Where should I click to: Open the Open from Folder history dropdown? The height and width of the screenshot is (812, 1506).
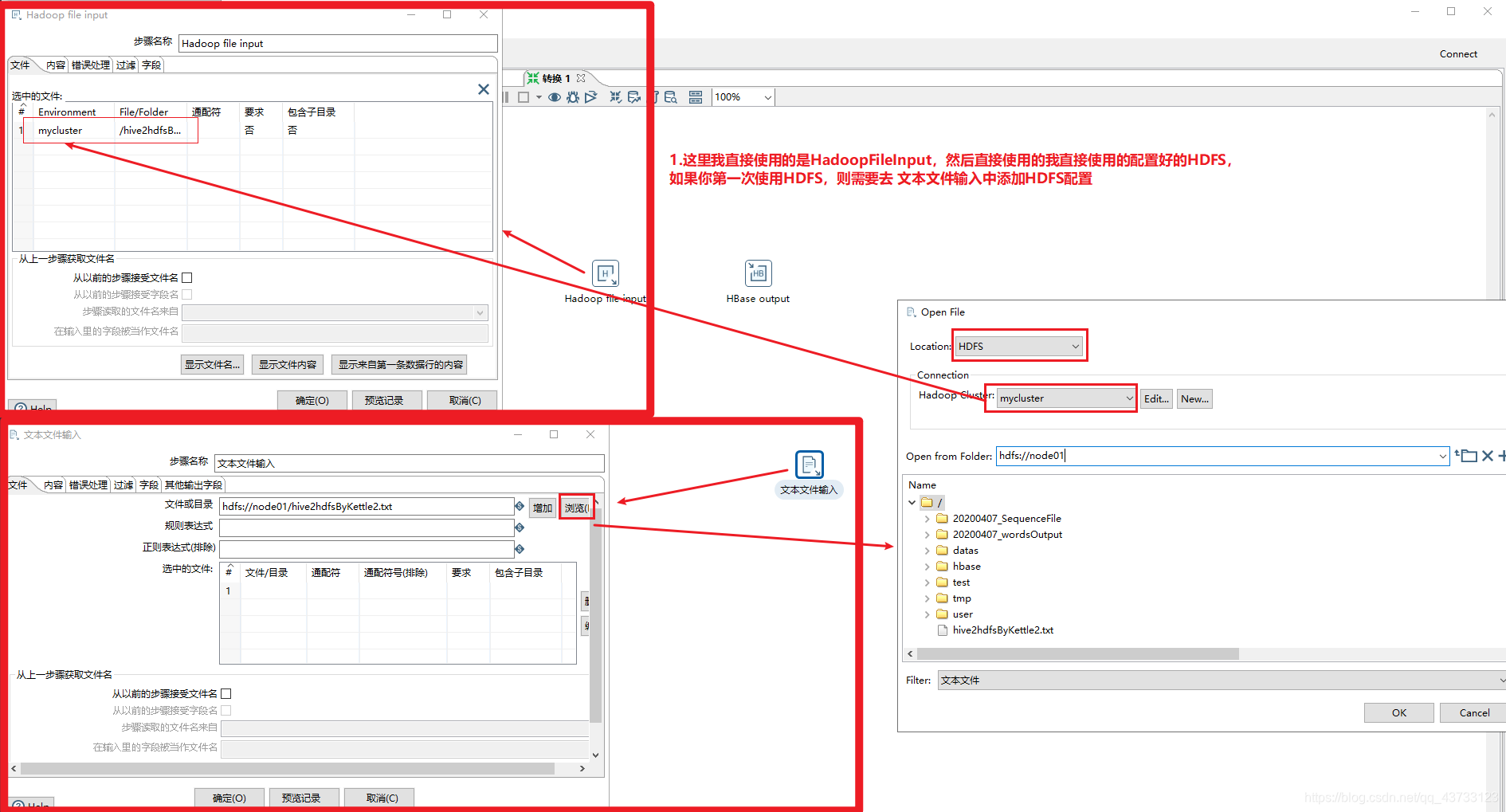click(x=1442, y=456)
